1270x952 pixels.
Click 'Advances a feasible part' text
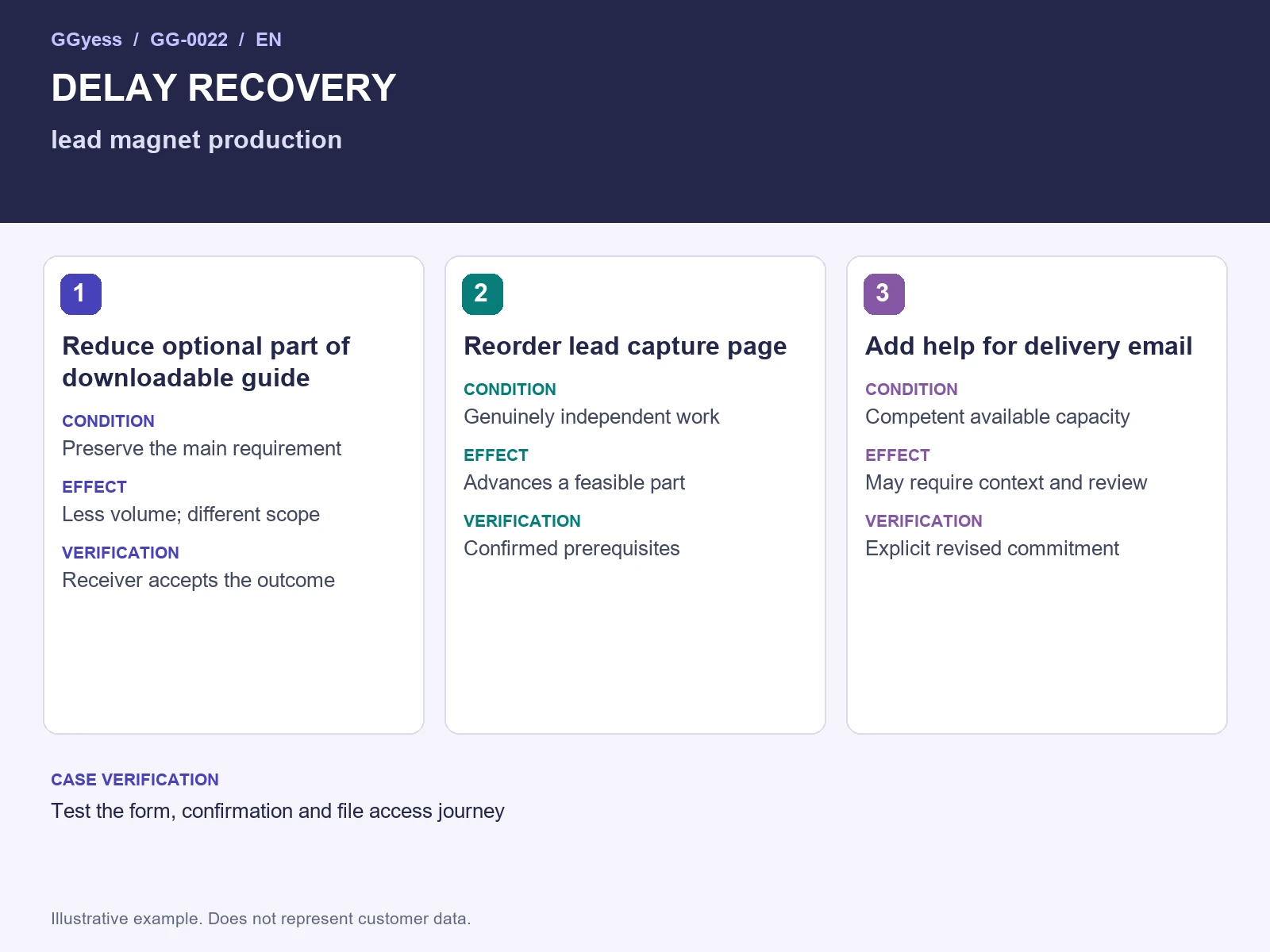(x=574, y=482)
